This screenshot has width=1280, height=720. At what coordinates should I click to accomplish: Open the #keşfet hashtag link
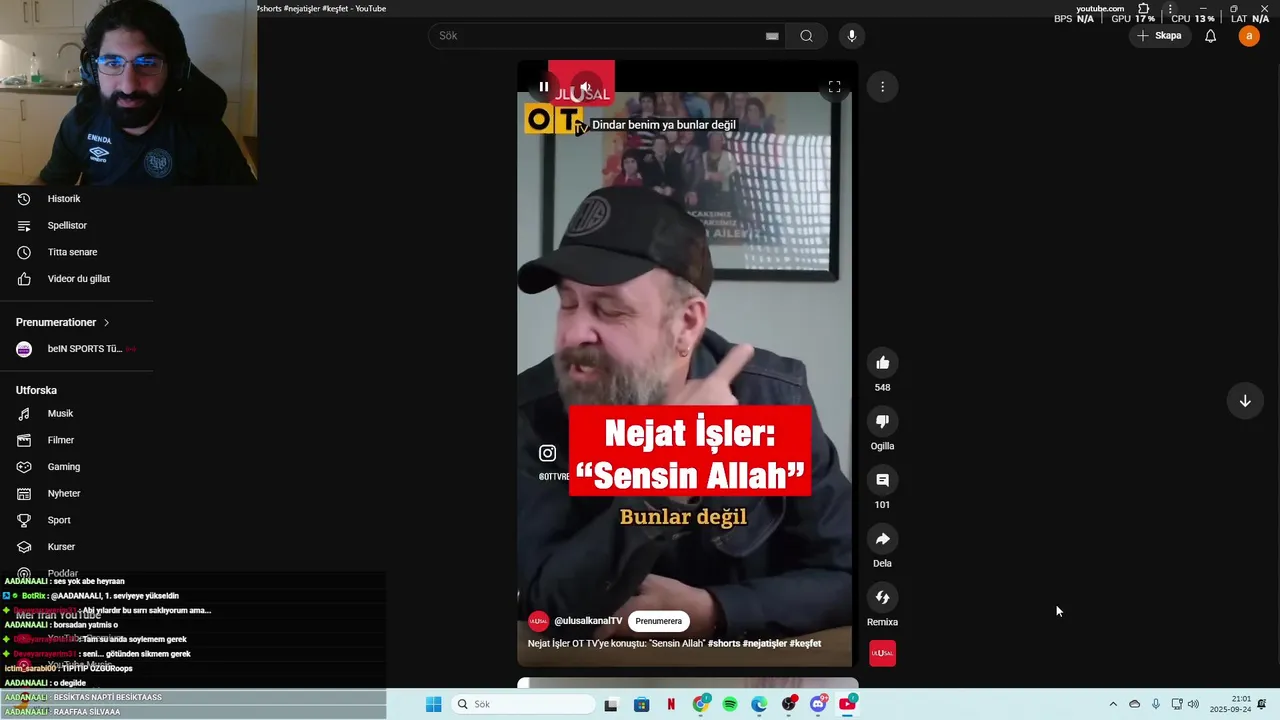click(x=805, y=643)
